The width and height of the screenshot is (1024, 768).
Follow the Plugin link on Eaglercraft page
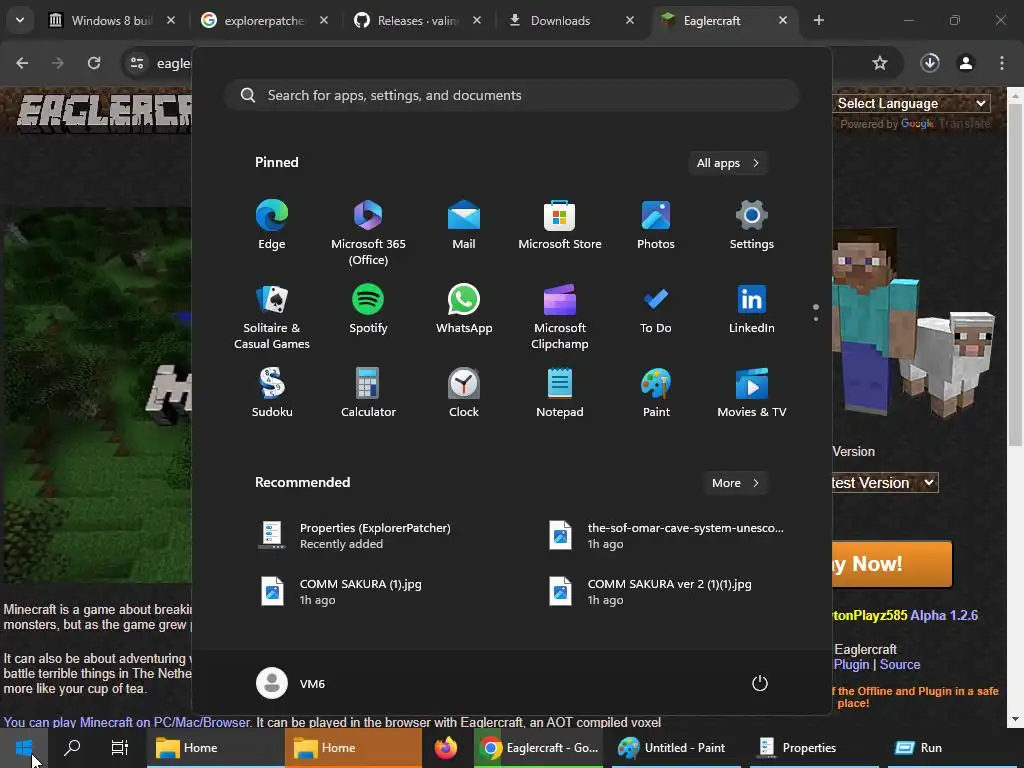[x=852, y=665]
